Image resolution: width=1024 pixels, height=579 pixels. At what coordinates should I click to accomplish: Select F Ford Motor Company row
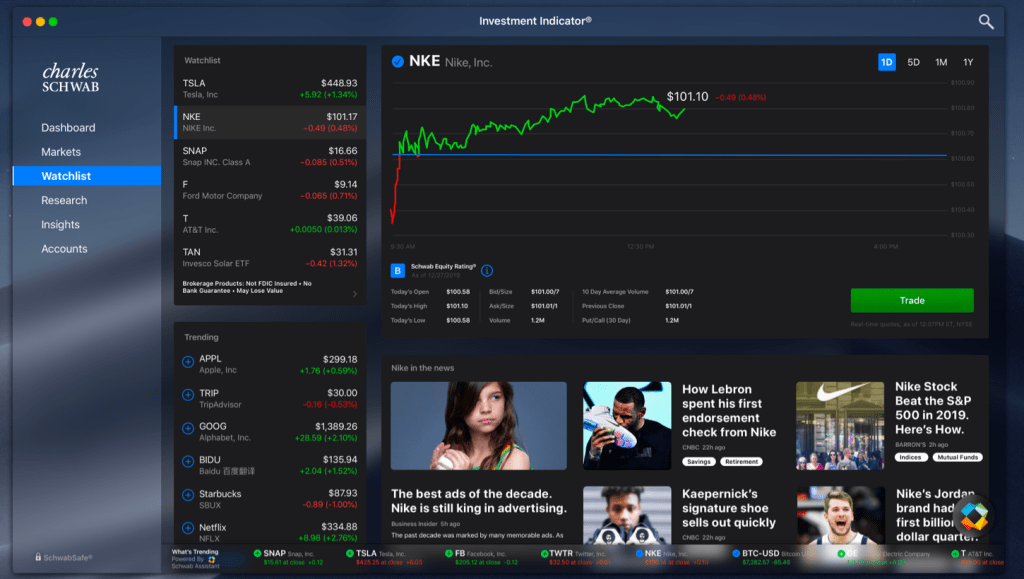pyautogui.click(x=270, y=190)
